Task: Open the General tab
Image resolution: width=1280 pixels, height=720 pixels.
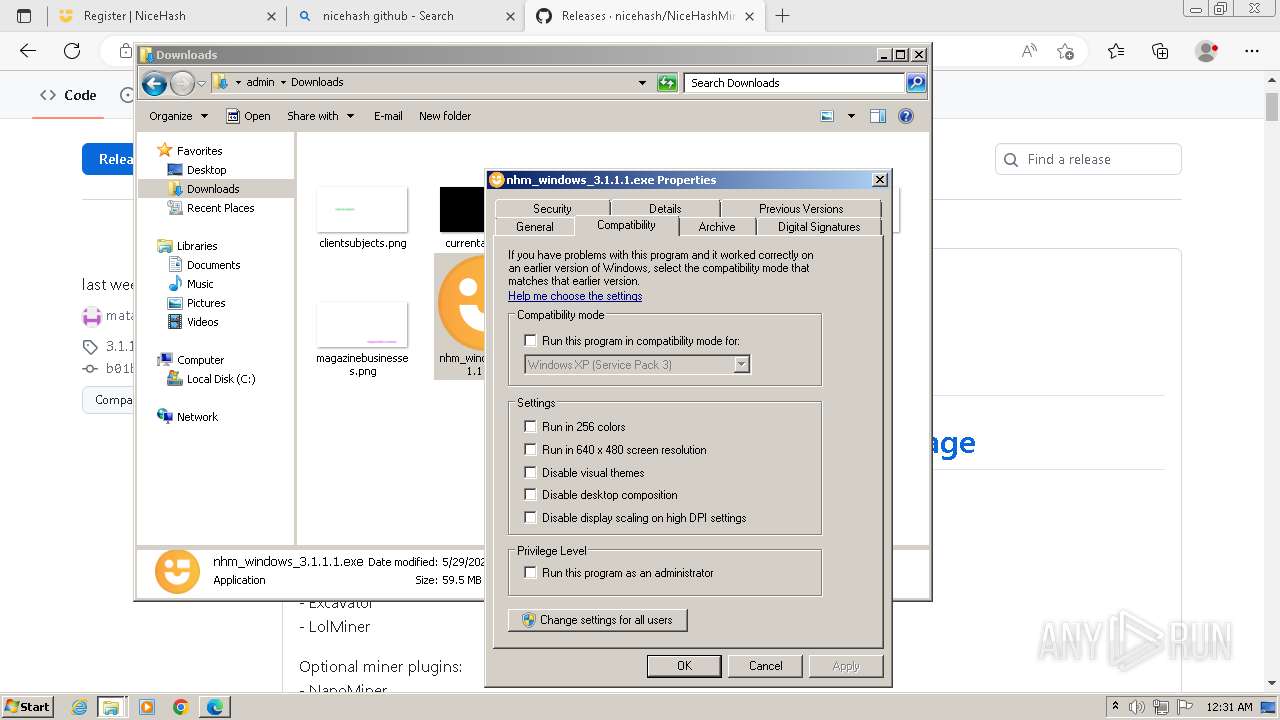Action: [x=535, y=227]
